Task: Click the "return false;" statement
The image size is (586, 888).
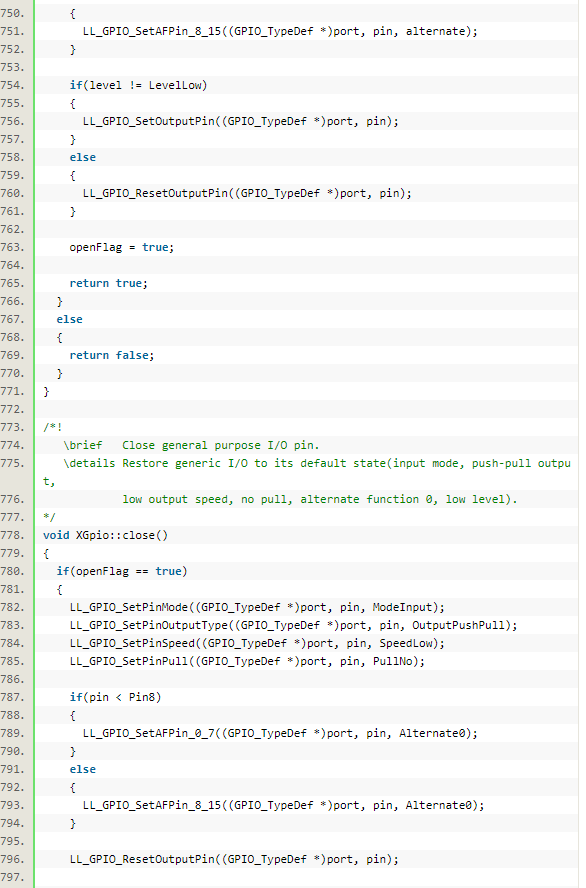Action: pos(112,355)
